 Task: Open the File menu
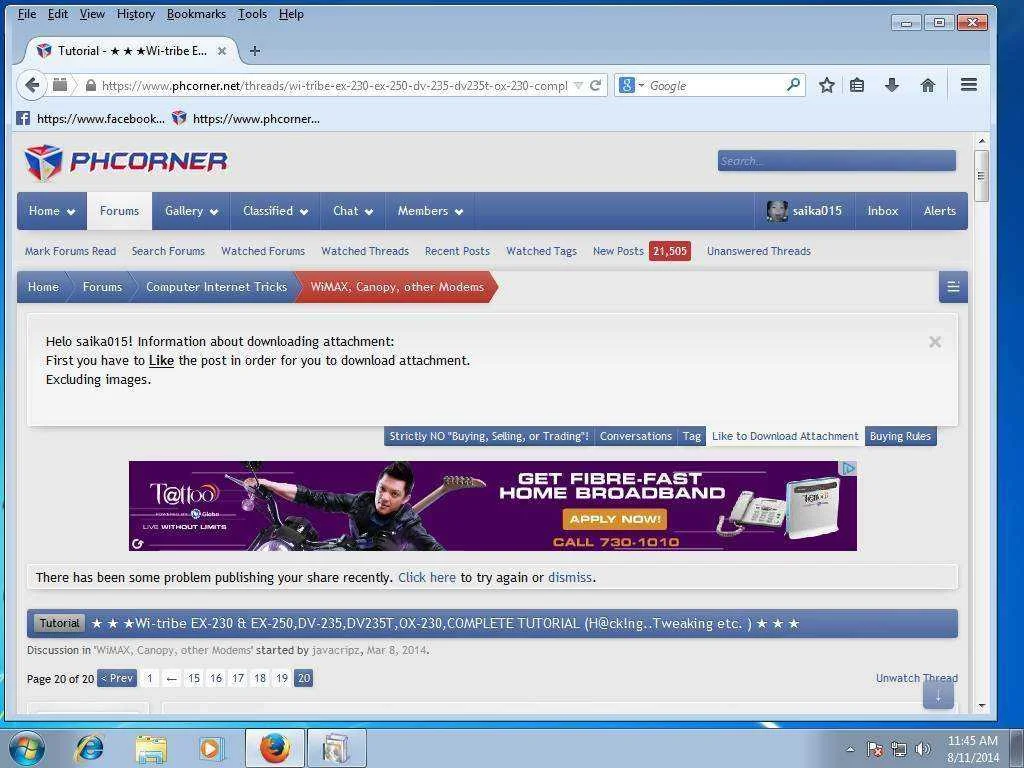point(27,14)
